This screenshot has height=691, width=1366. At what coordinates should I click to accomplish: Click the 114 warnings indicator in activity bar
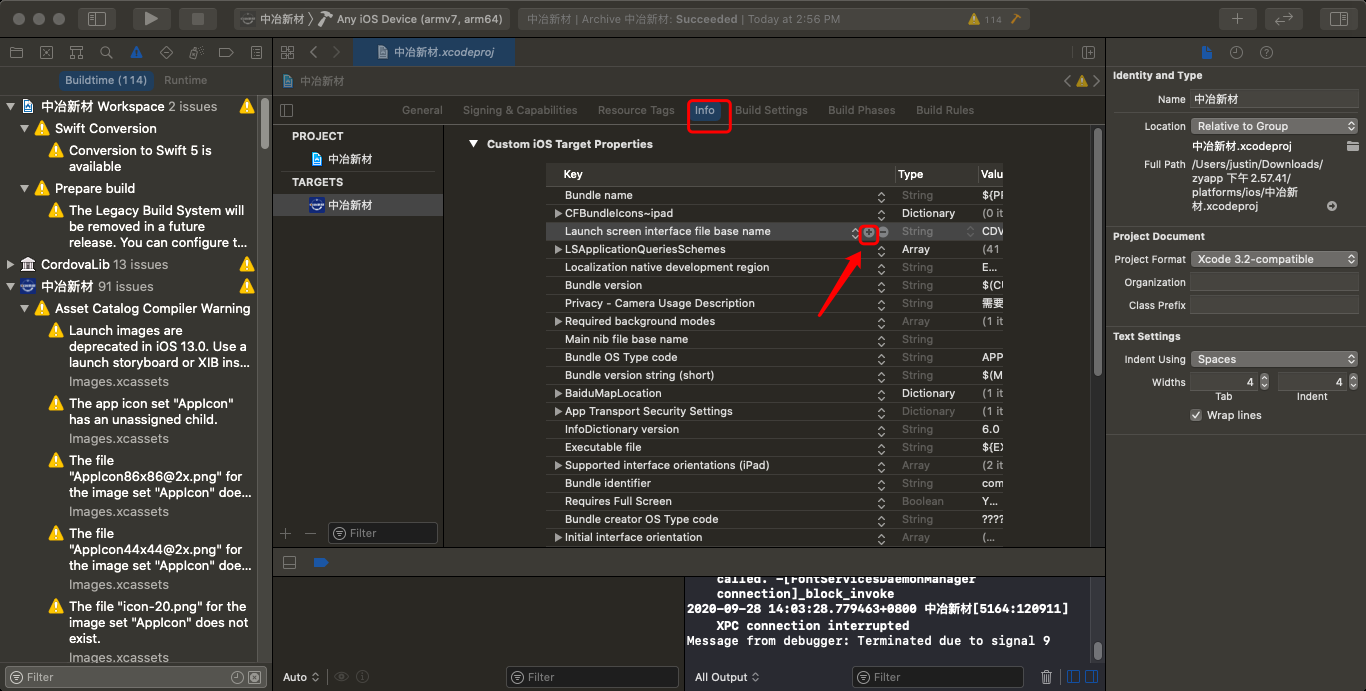pos(985,19)
